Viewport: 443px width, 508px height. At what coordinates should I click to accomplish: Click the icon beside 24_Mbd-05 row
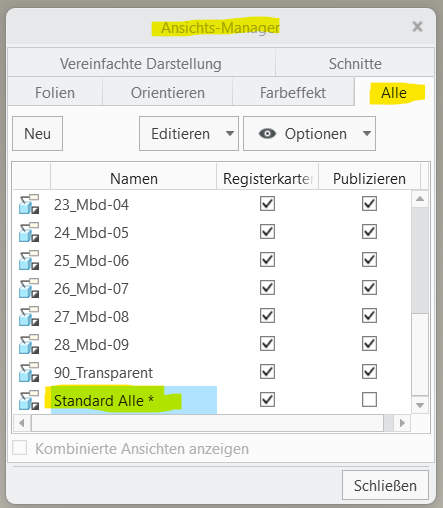coord(29,232)
